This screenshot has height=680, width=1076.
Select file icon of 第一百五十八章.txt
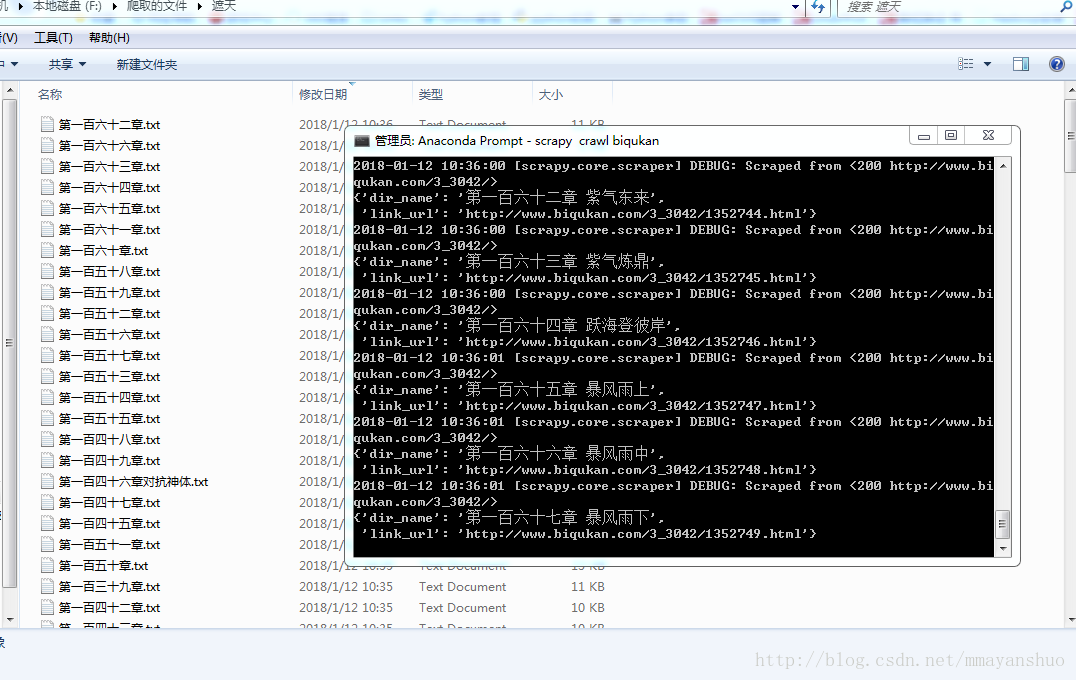[x=47, y=272]
